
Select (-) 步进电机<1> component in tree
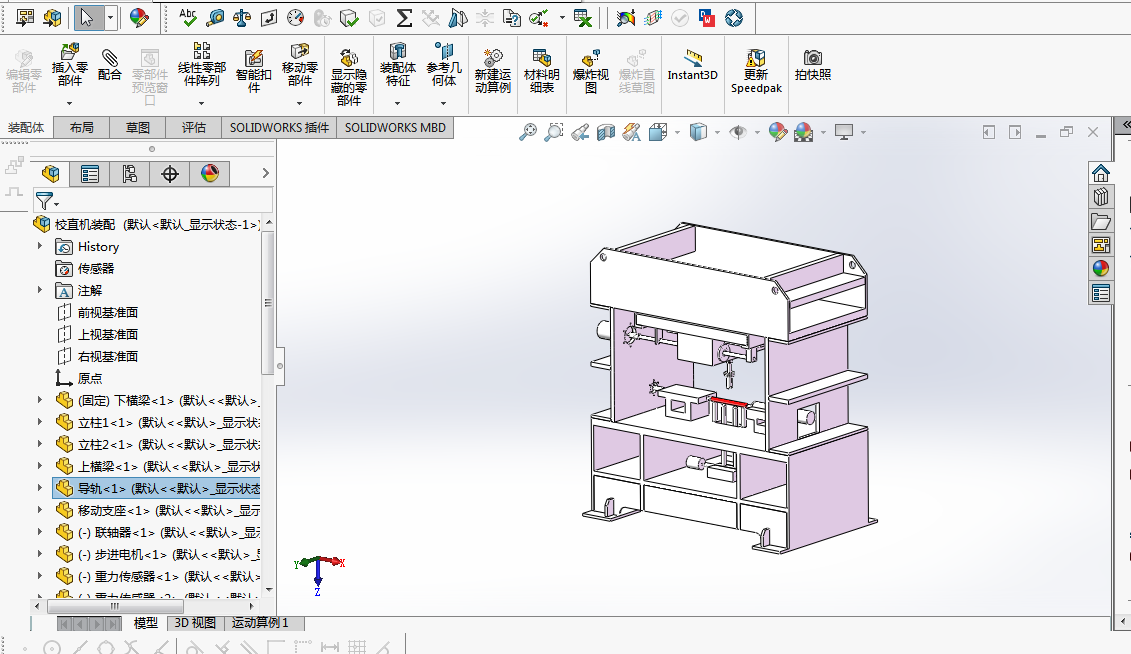pyautogui.click(x=157, y=554)
